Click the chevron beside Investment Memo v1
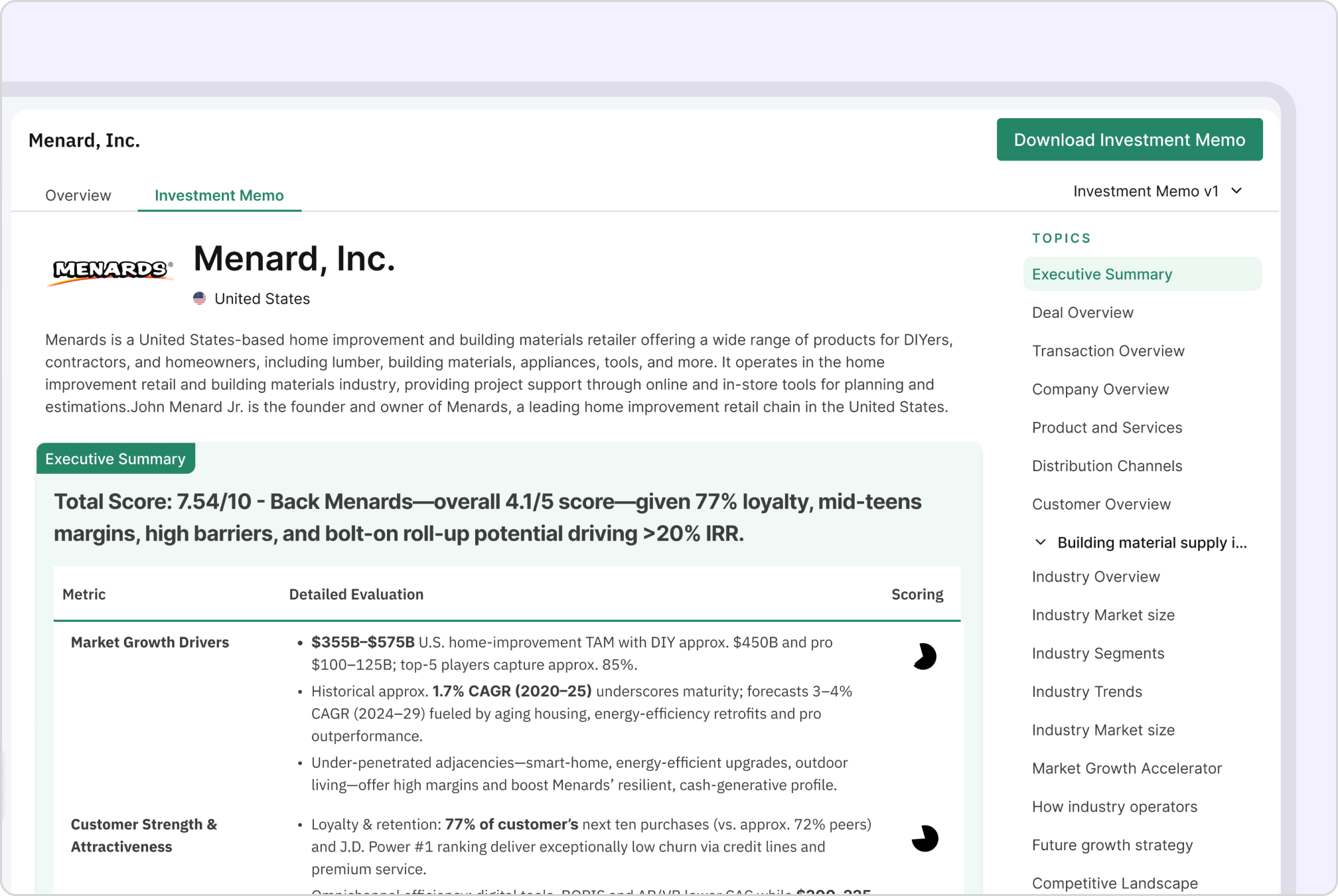 1236,191
